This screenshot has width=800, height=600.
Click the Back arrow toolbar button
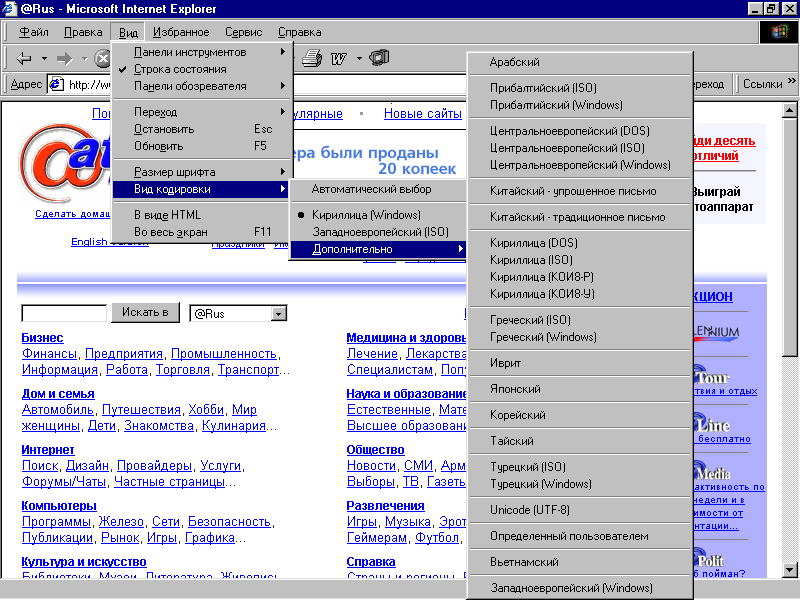(23, 59)
